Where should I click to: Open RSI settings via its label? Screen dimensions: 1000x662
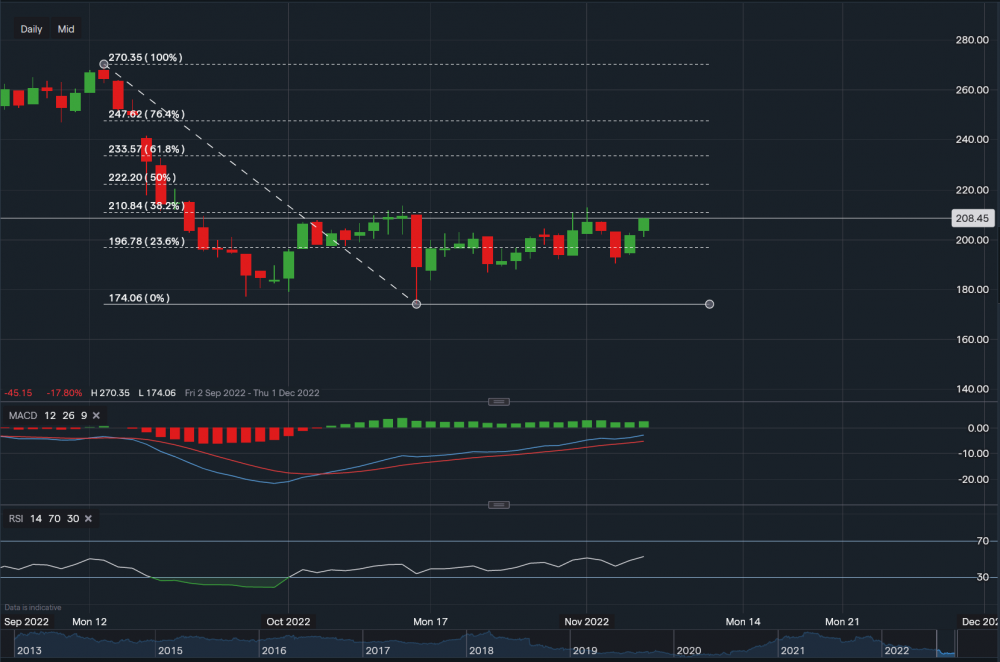(x=15, y=519)
